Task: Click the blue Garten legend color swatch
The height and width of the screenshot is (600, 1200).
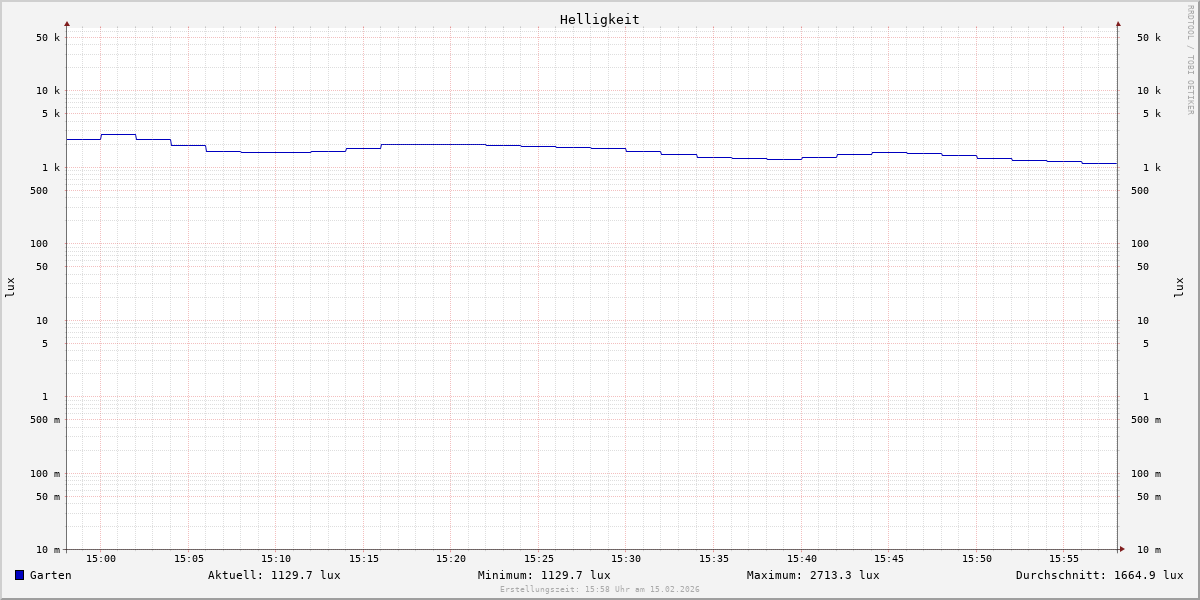Action: click(x=19, y=575)
